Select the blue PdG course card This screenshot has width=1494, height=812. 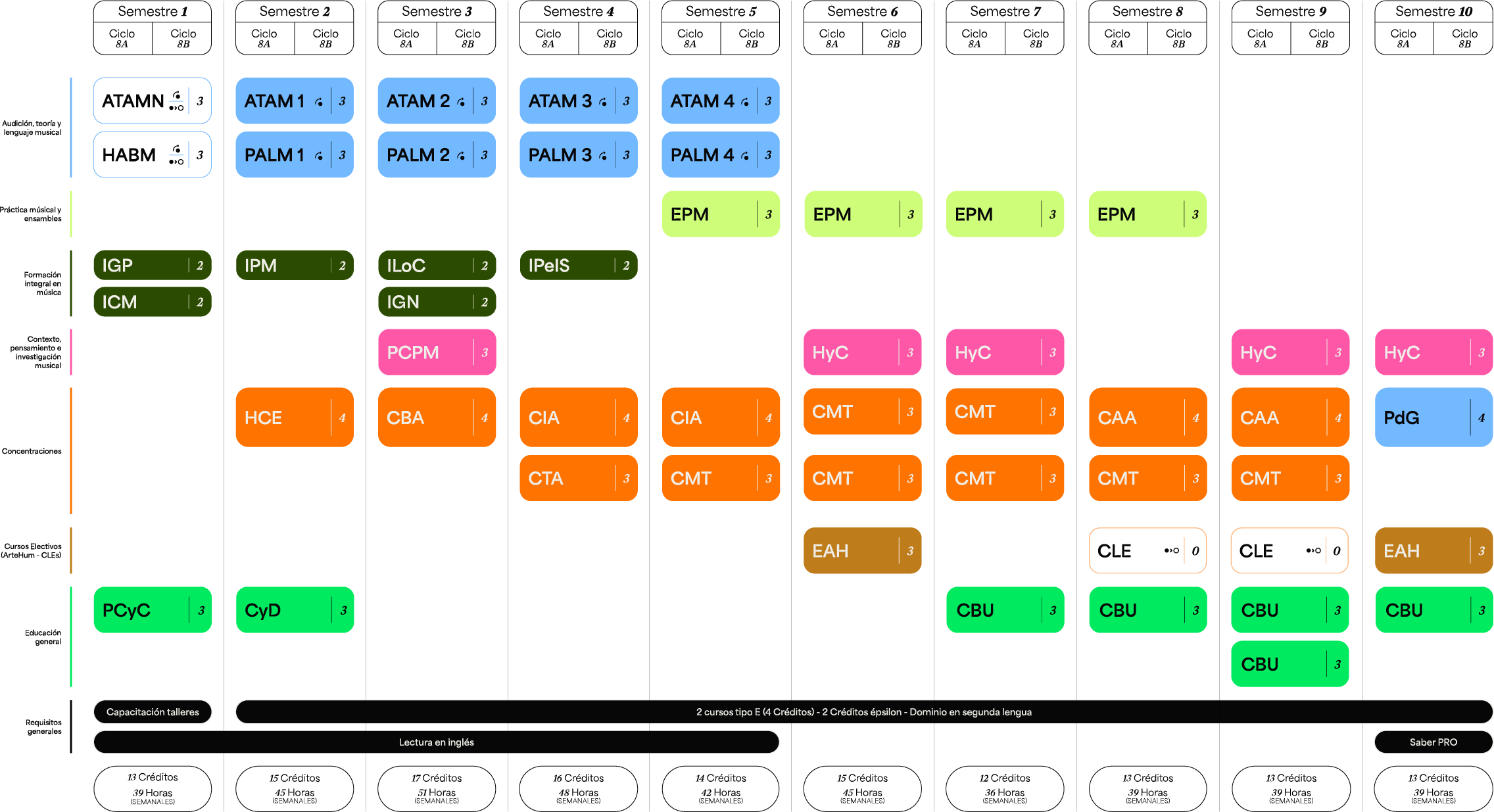click(1434, 418)
